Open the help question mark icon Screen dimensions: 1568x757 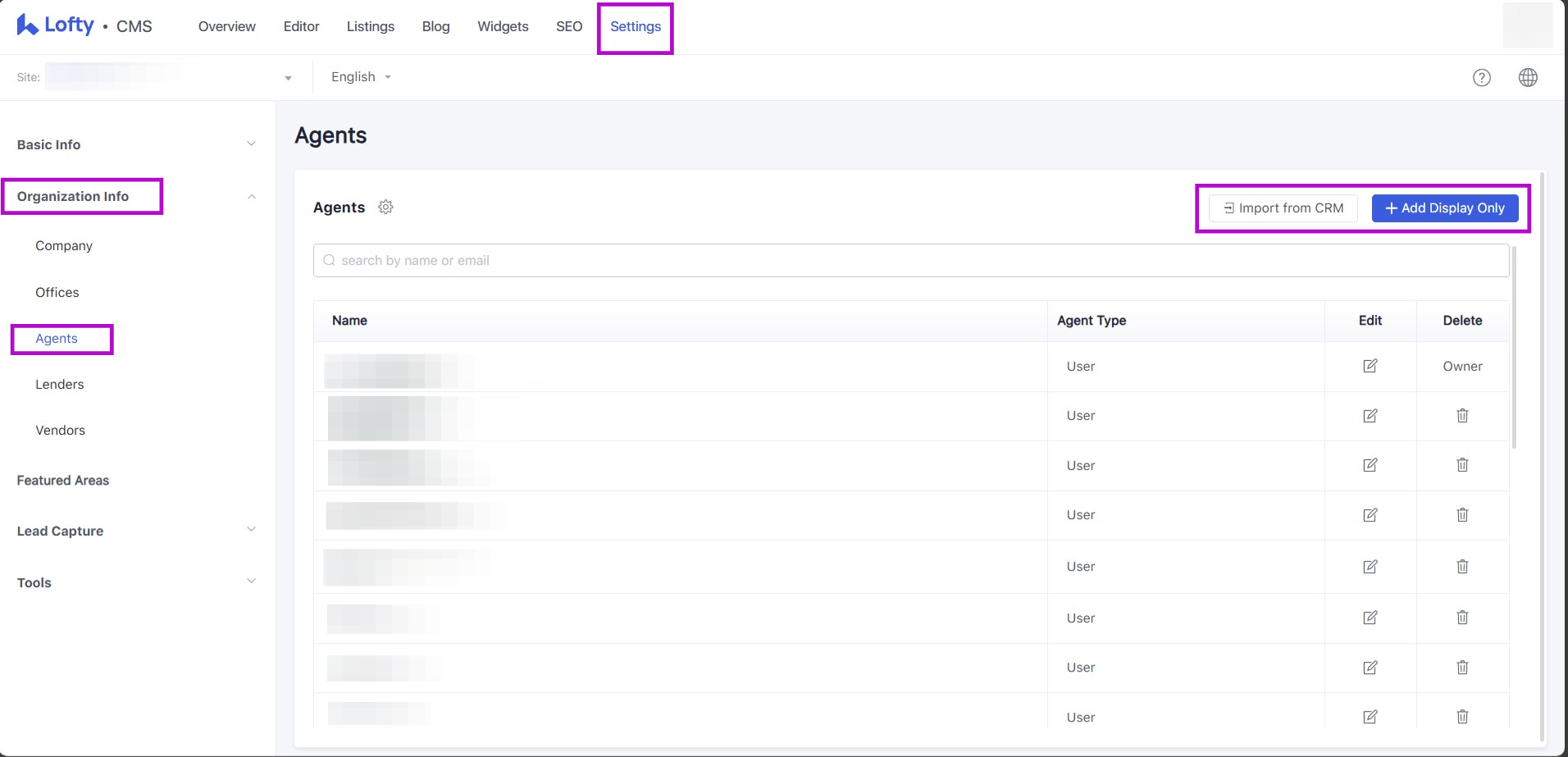1481,78
